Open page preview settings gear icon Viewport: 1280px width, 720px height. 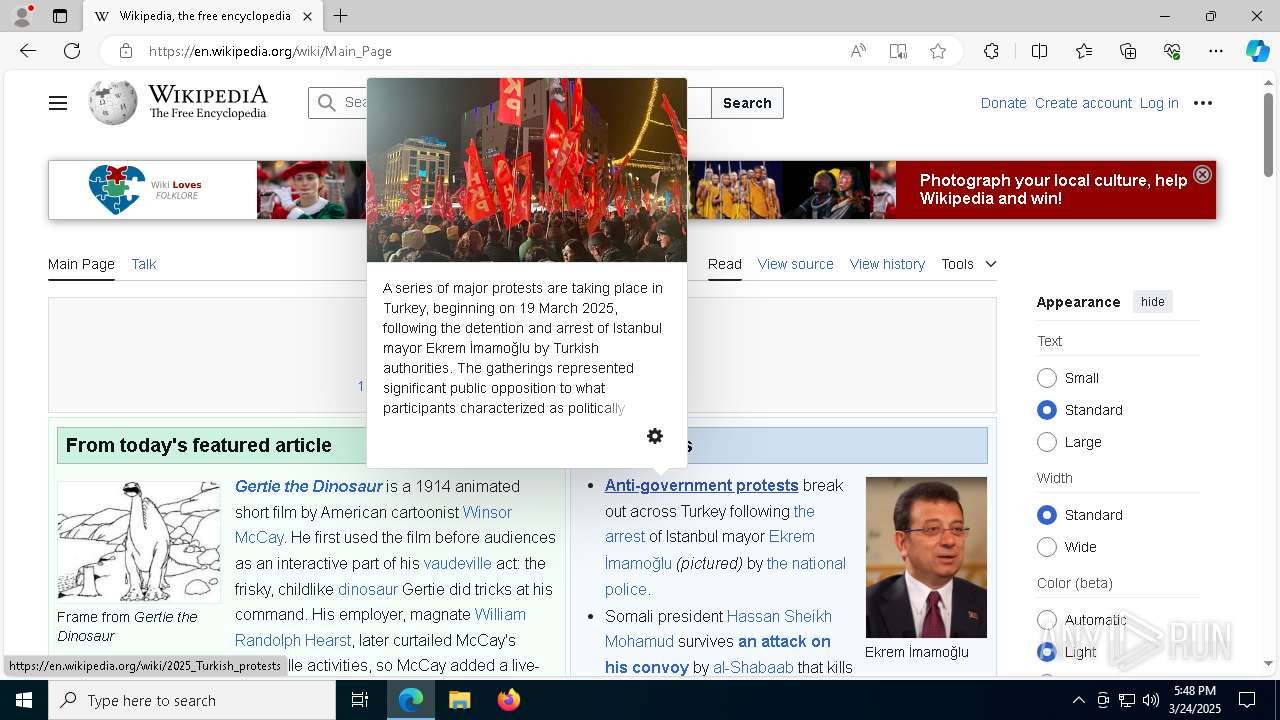tap(655, 436)
